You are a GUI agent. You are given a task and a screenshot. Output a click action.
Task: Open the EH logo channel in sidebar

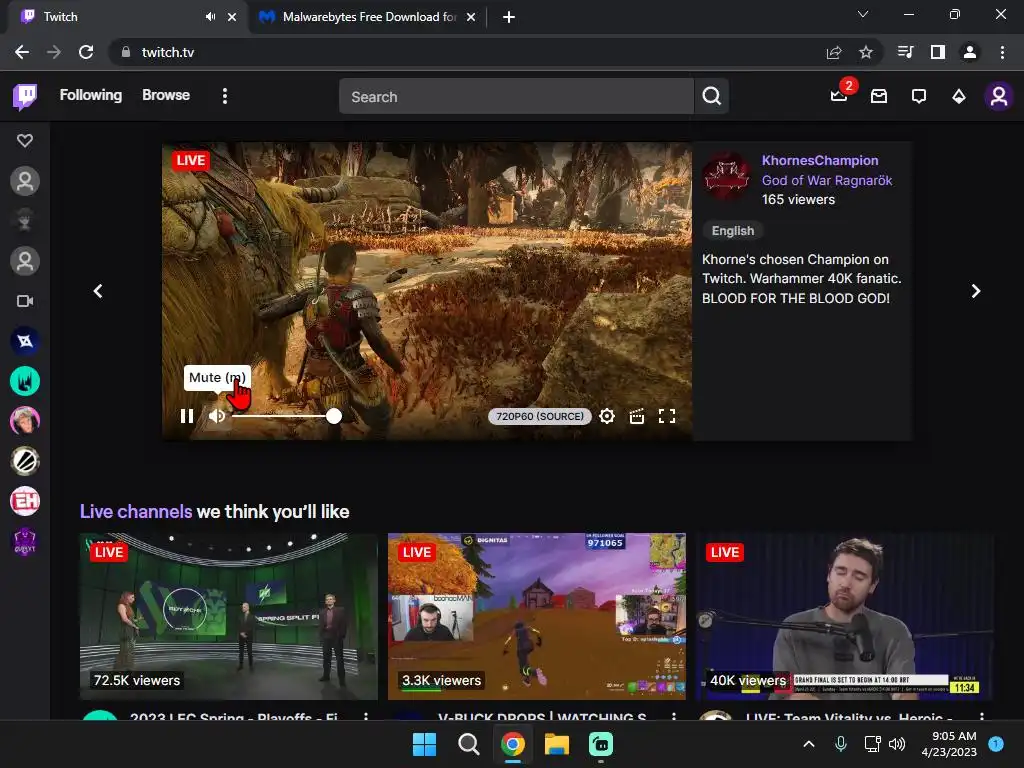coord(25,501)
